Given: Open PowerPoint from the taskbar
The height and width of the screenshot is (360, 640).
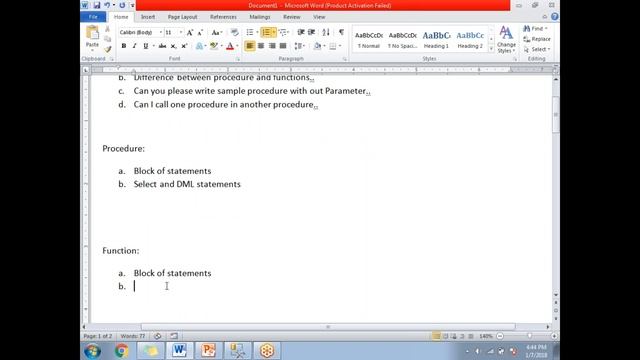Looking at the screenshot, I should [208, 351].
